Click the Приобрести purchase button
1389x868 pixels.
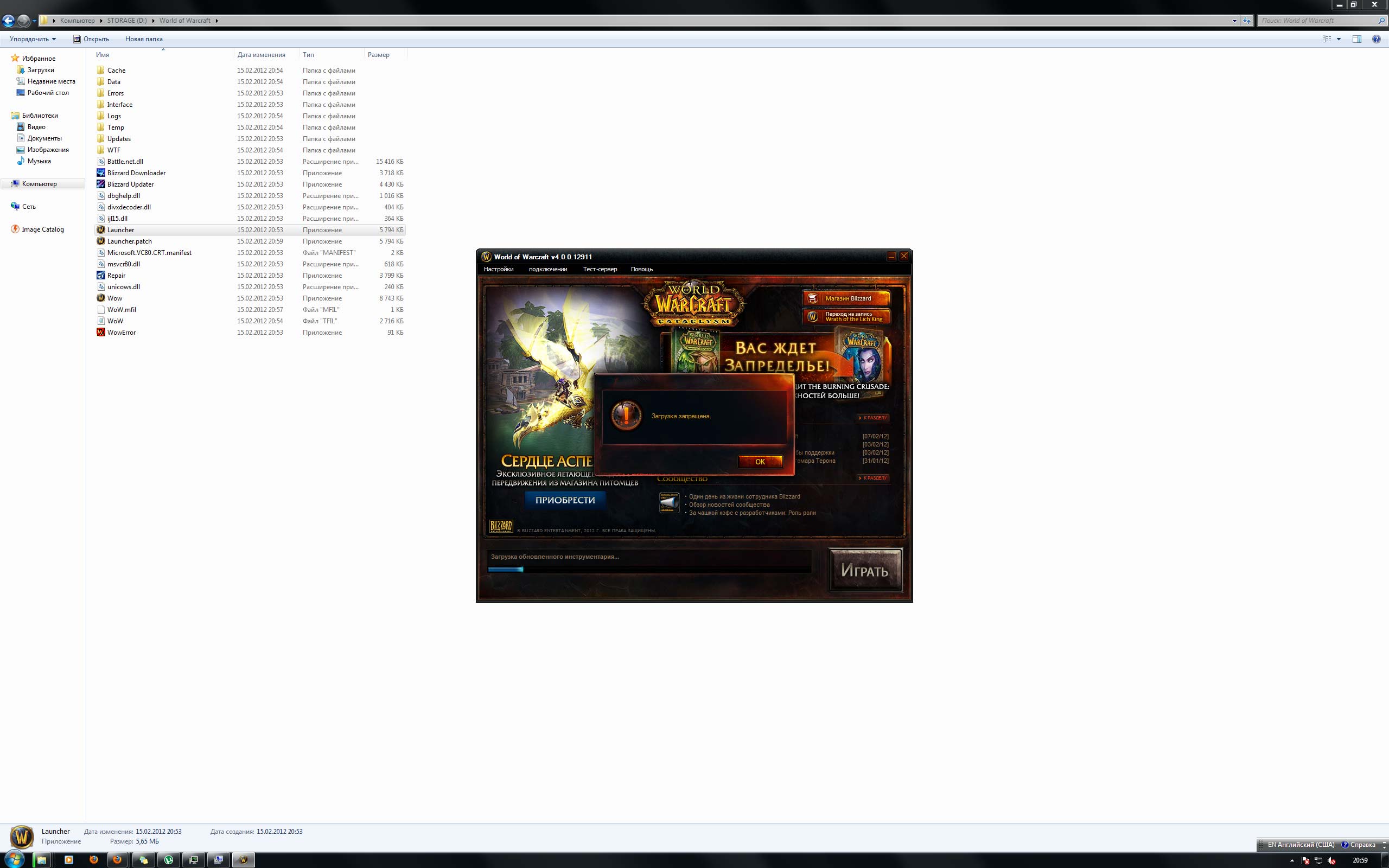tap(565, 500)
